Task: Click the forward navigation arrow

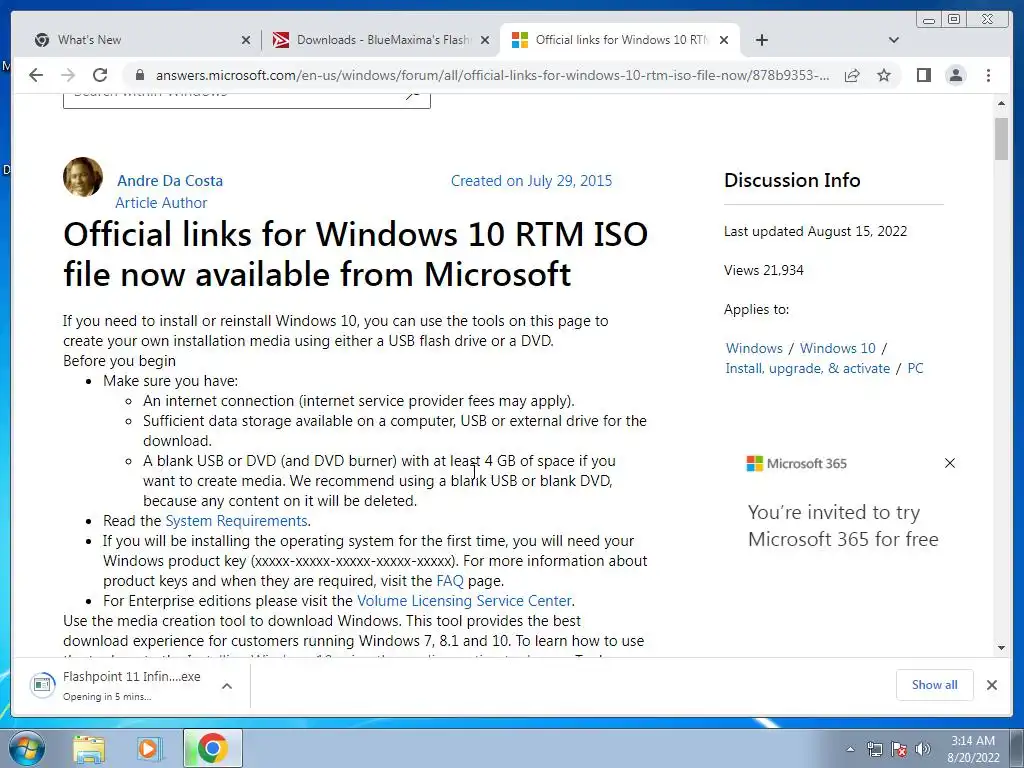Action: 68,75
